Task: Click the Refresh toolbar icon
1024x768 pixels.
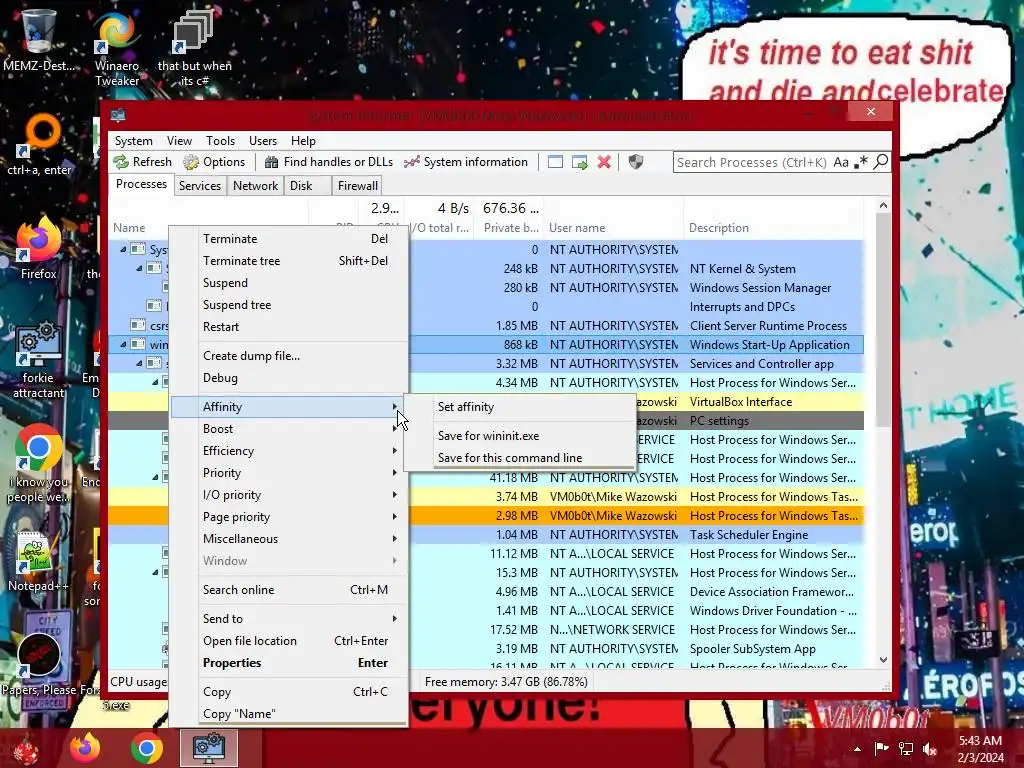Action: pos(121,162)
